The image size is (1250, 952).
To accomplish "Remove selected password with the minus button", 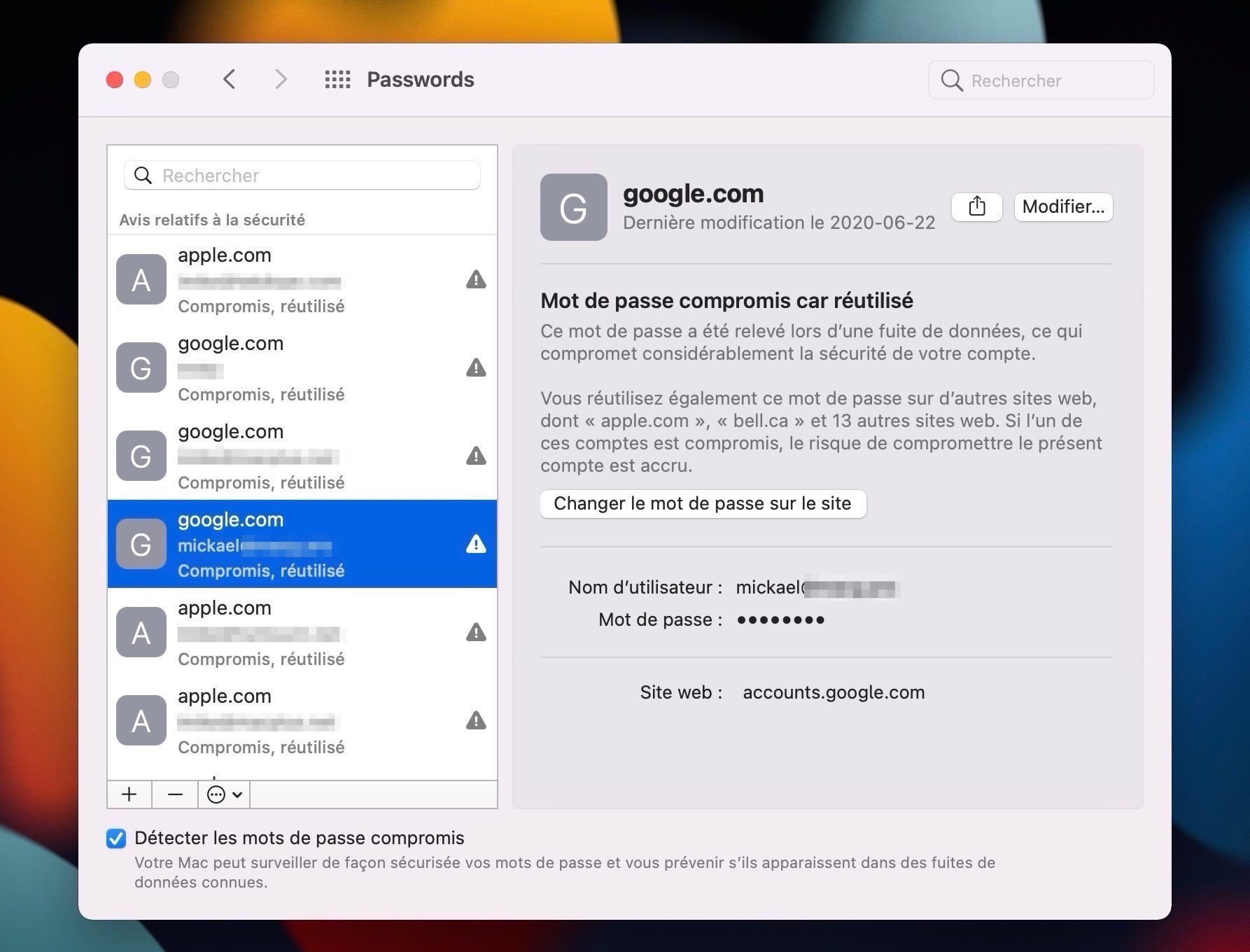I will [x=175, y=794].
